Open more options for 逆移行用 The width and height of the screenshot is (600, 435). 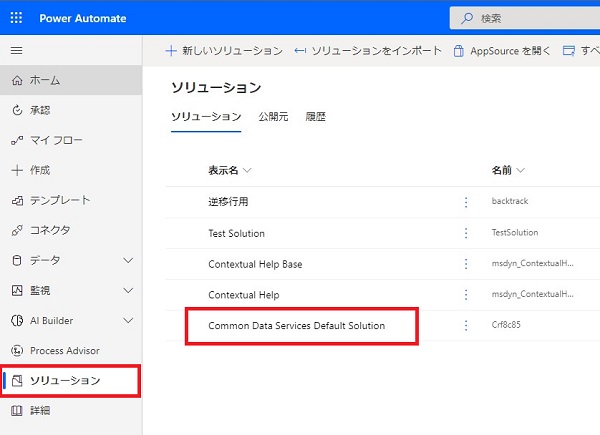(466, 202)
